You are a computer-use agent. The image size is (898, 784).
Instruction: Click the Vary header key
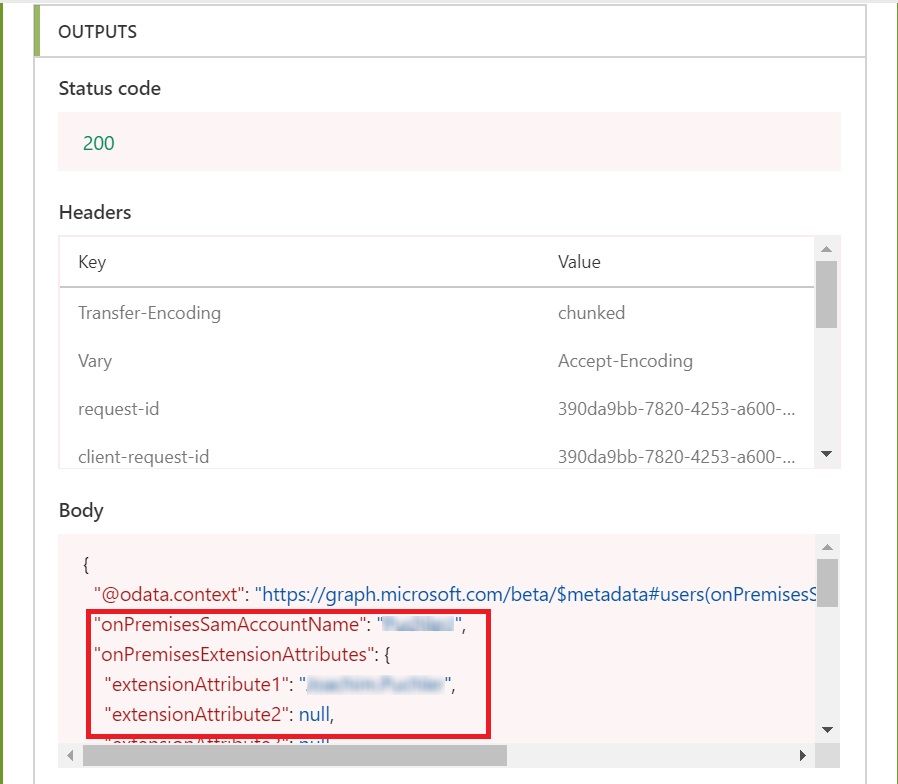(94, 361)
